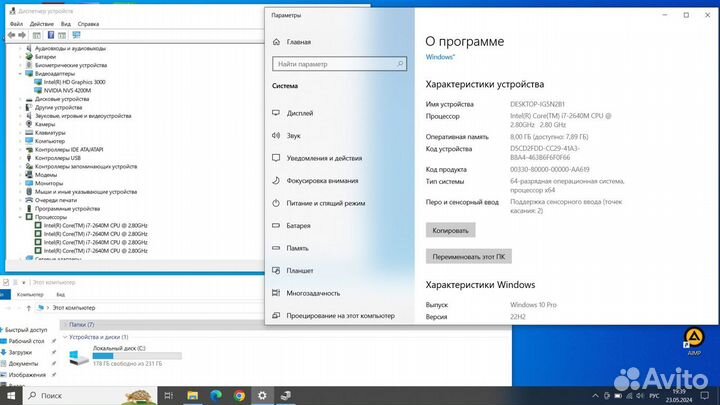
Task: Collapse the Процессоры node arrow
Action: click(20, 217)
